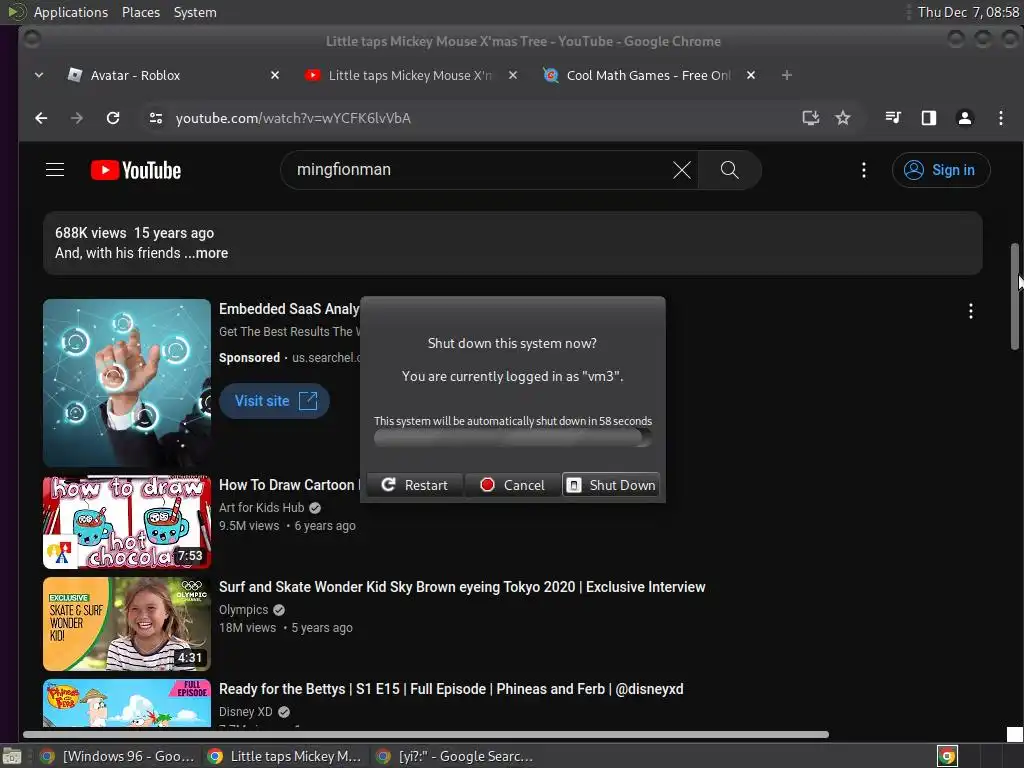
Task: Open a new Chrome tab
Action: pos(787,75)
